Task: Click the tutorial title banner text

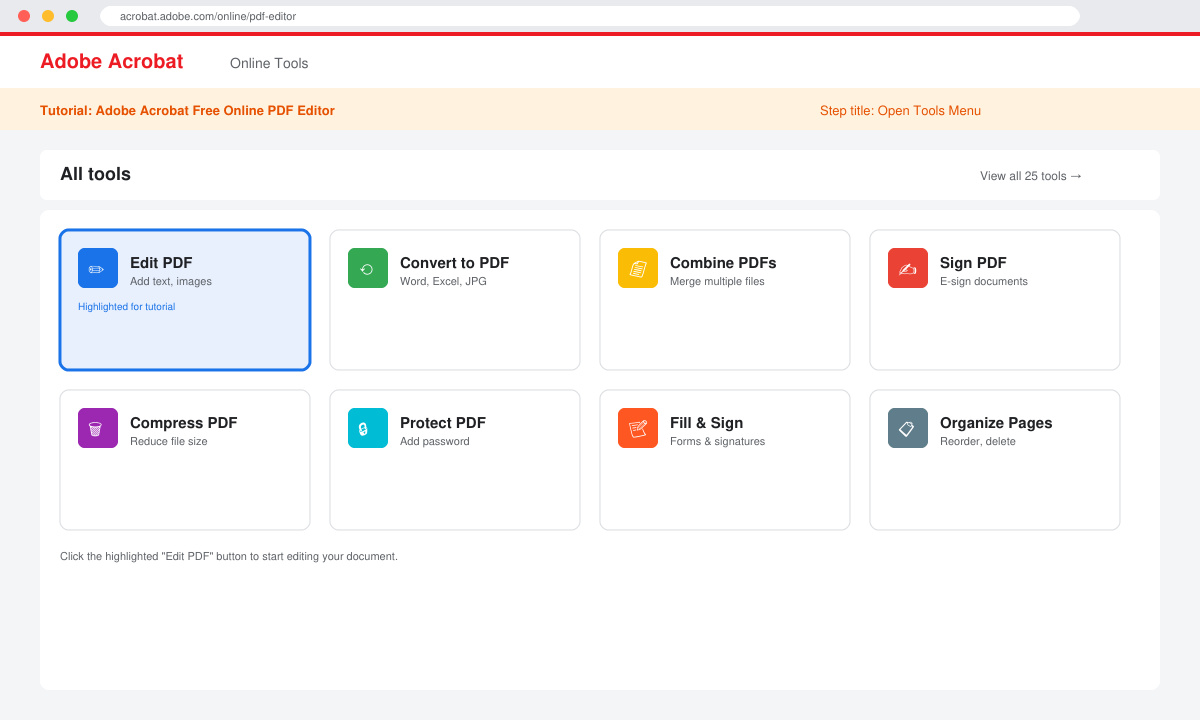Action: click(x=187, y=111)
